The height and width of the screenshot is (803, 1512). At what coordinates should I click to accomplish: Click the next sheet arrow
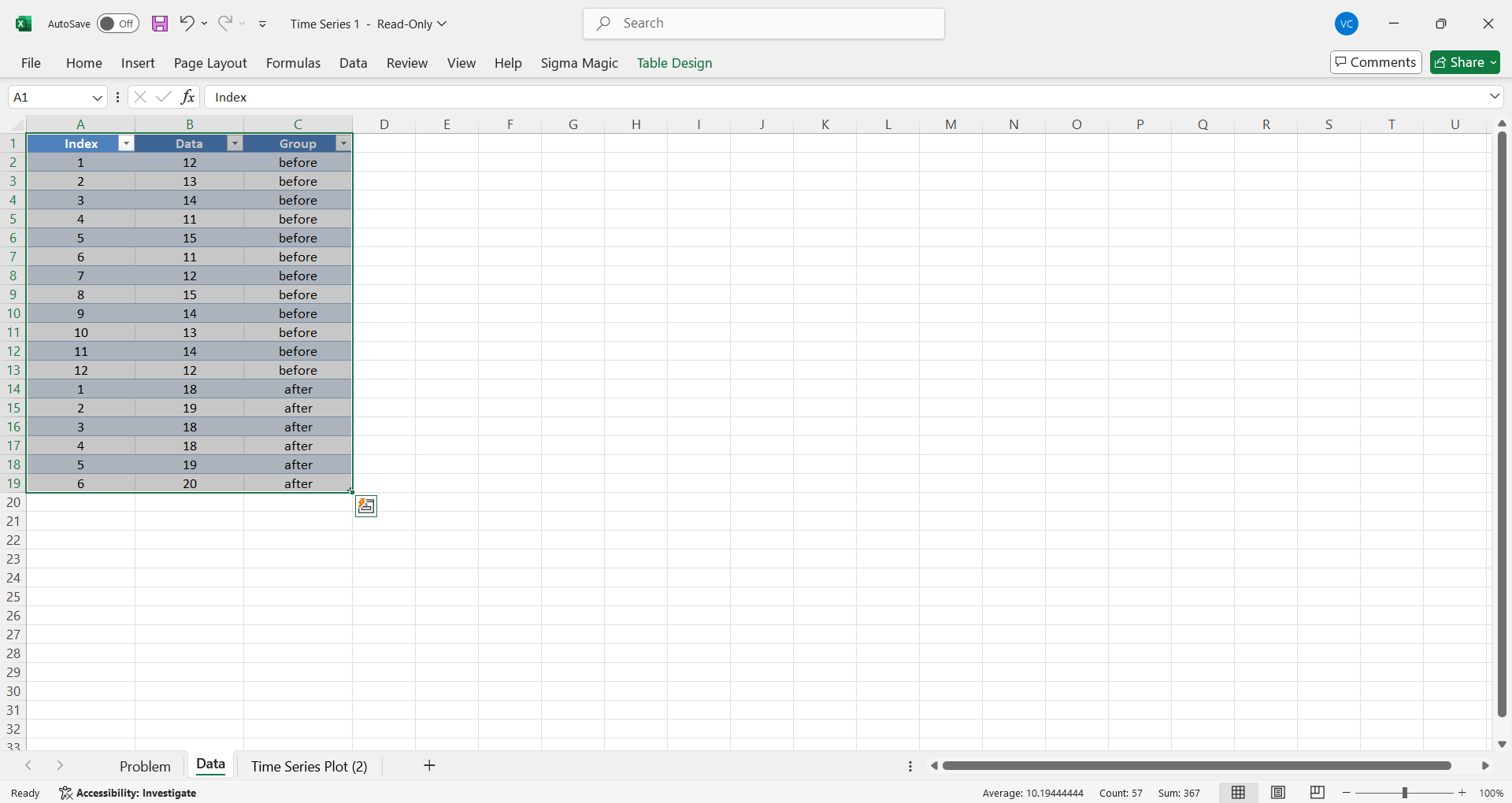tap(60, 765)
